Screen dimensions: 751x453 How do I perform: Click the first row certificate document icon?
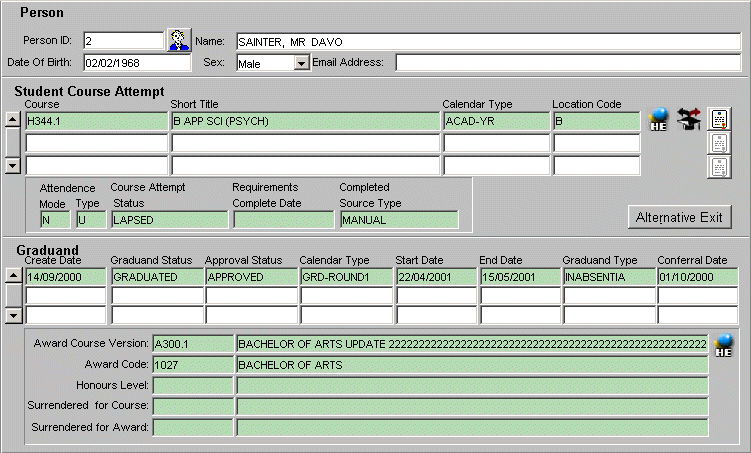click(719, 119)
